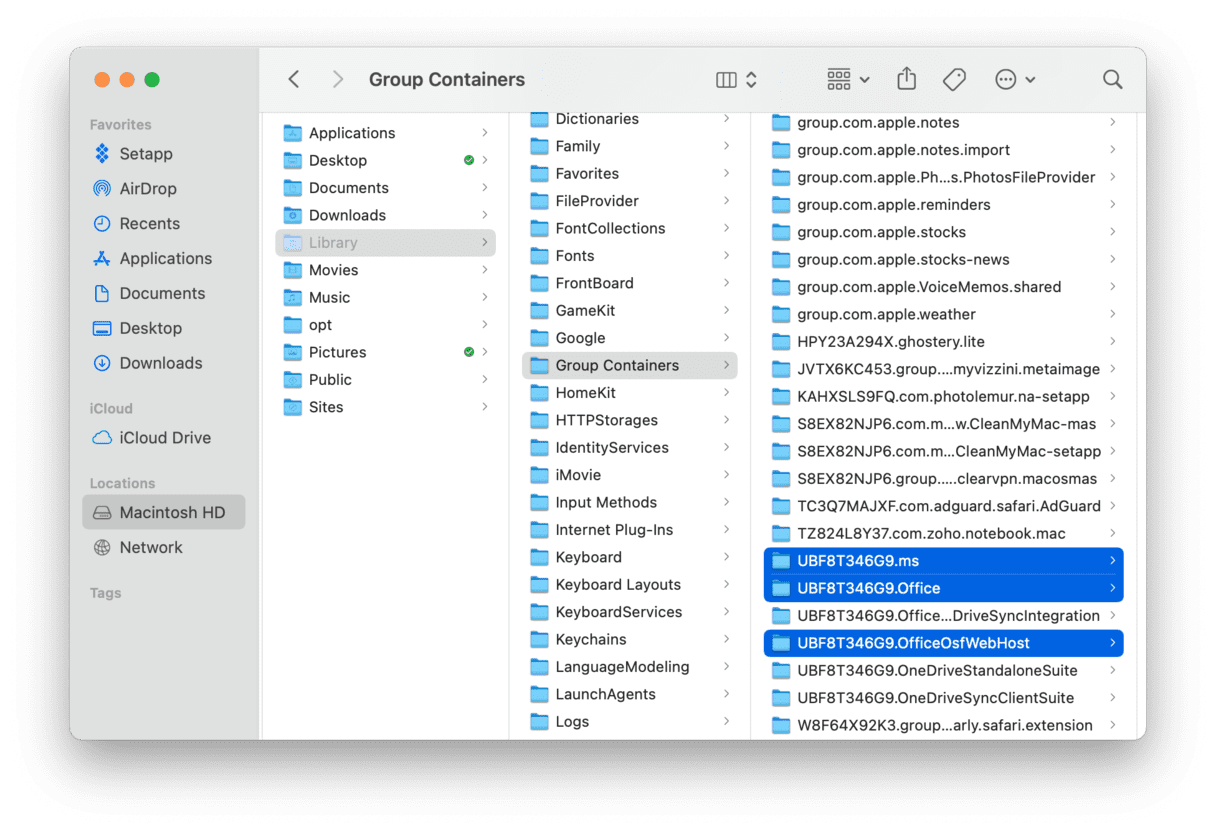Image resolution: width=1216 pixels, height=832 pixels.
Task: Click the Forward navigation arrow
Action: (337, 79)
